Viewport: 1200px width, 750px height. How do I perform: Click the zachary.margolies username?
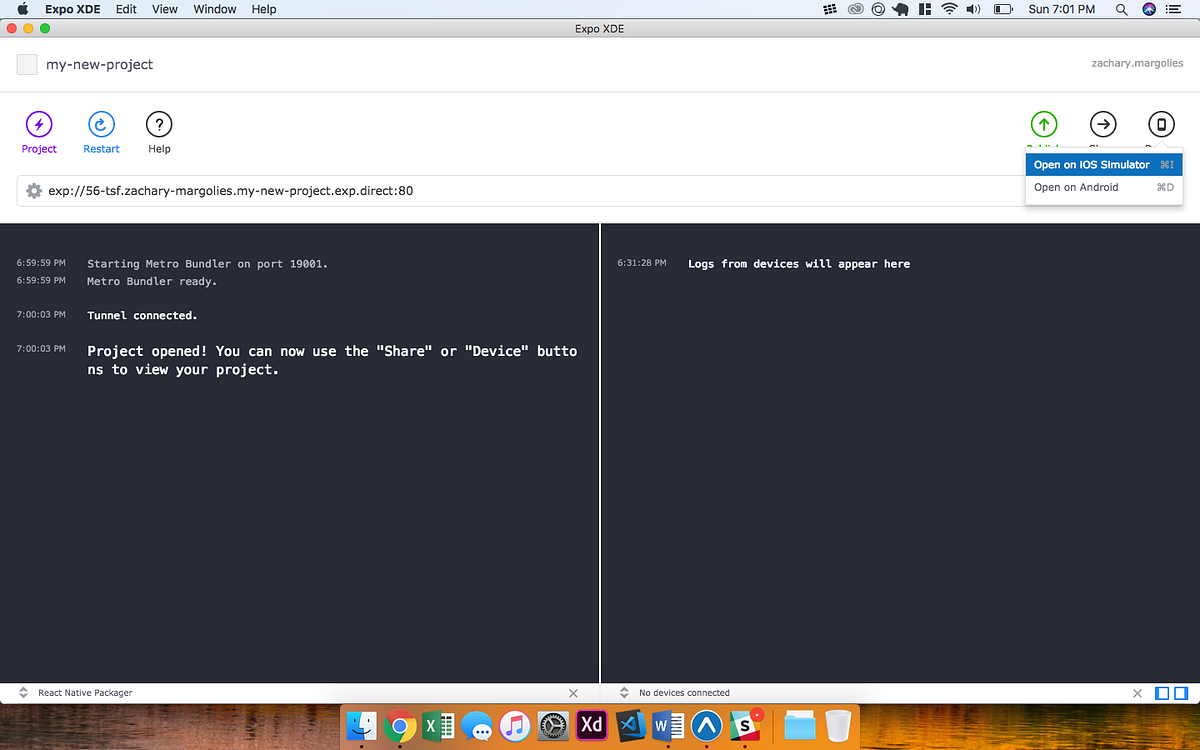coord(1137,63)
